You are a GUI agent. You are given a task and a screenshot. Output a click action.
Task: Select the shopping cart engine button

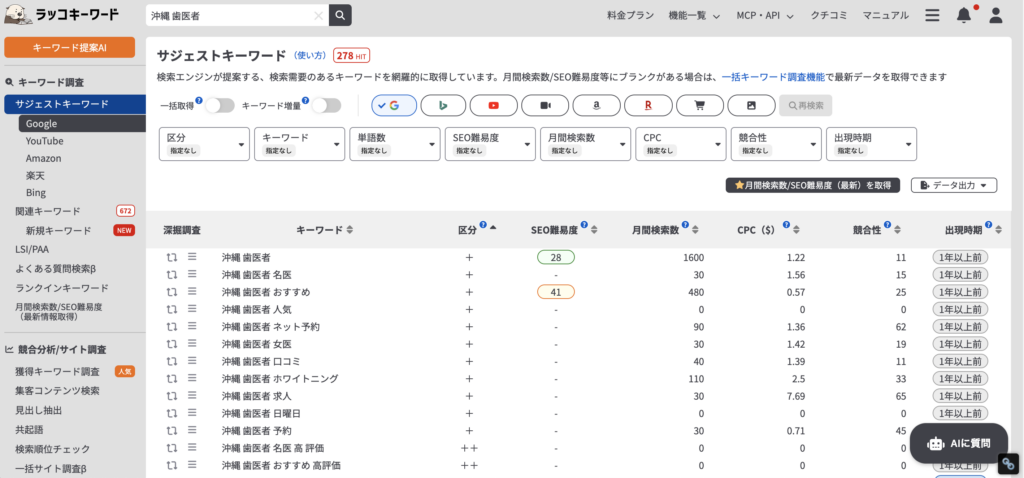(x=699, y=105)
